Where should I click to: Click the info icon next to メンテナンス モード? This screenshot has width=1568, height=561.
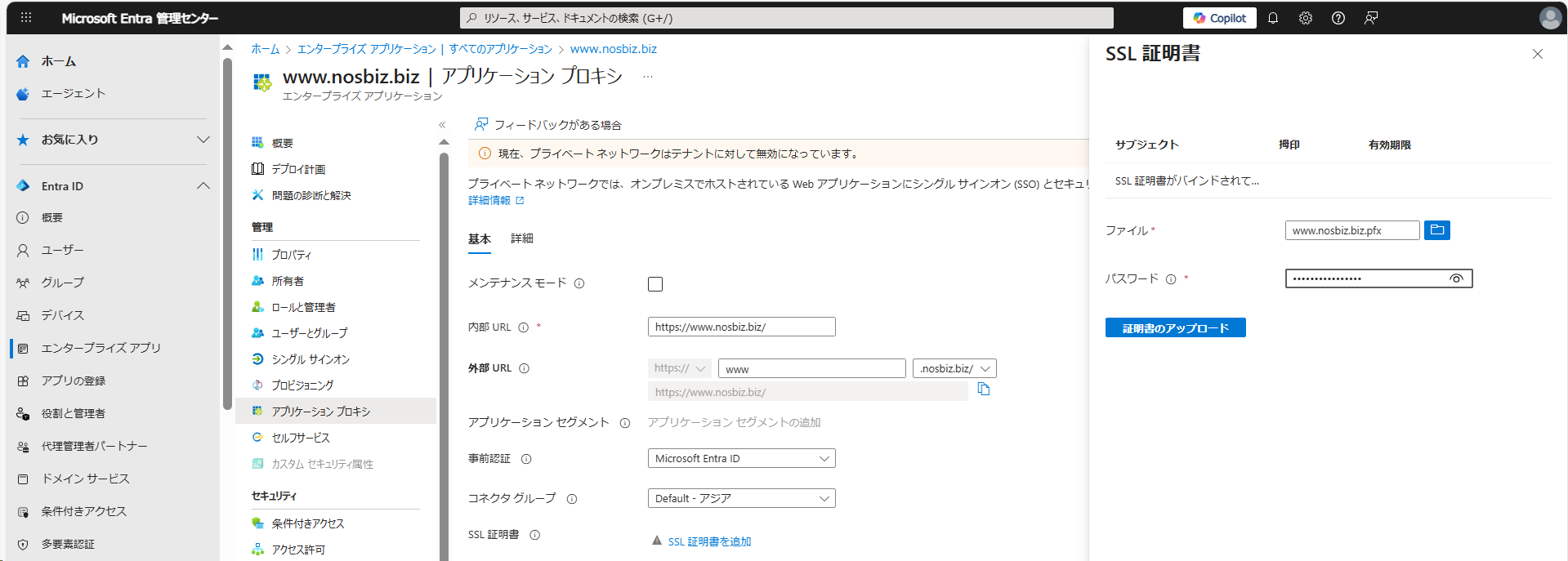point(579,283)
